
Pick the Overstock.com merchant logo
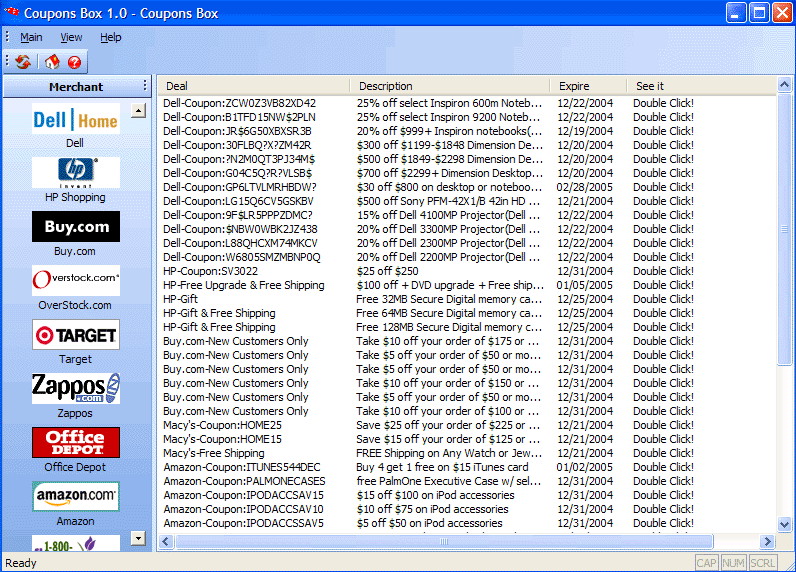tap(75, 281)
